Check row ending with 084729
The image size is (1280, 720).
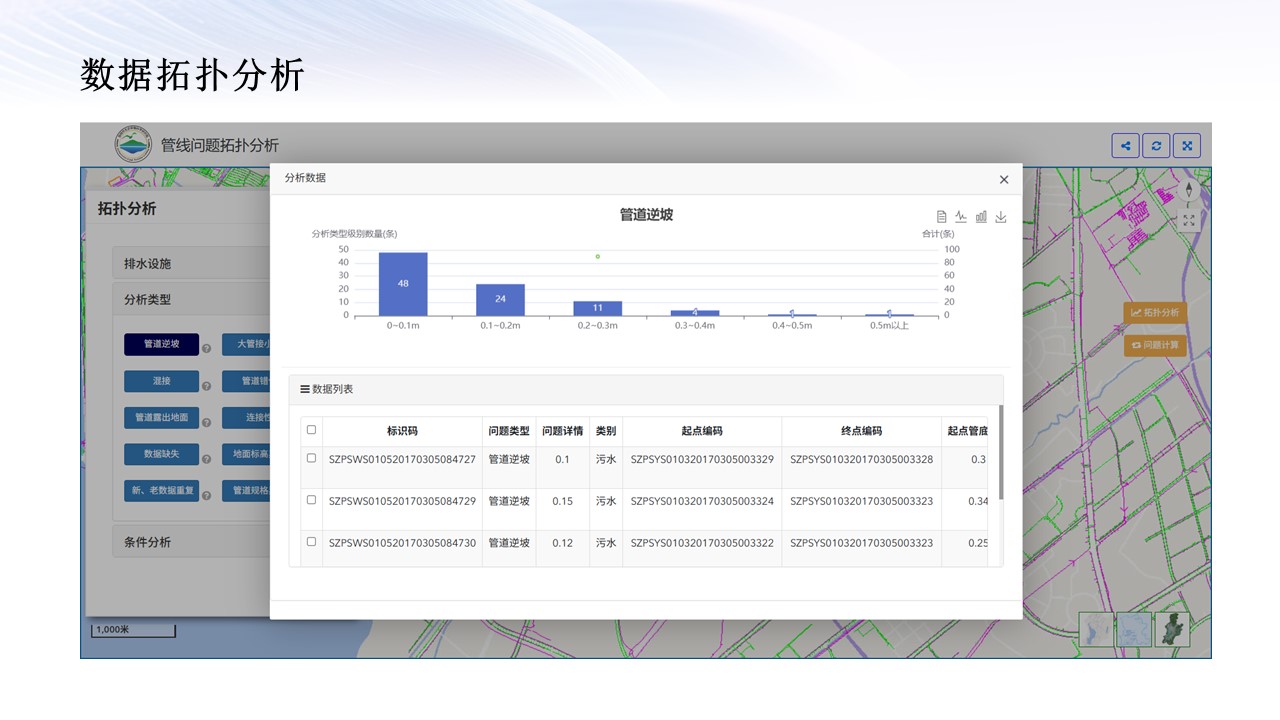pyautogui.click(x=311, y=500)
